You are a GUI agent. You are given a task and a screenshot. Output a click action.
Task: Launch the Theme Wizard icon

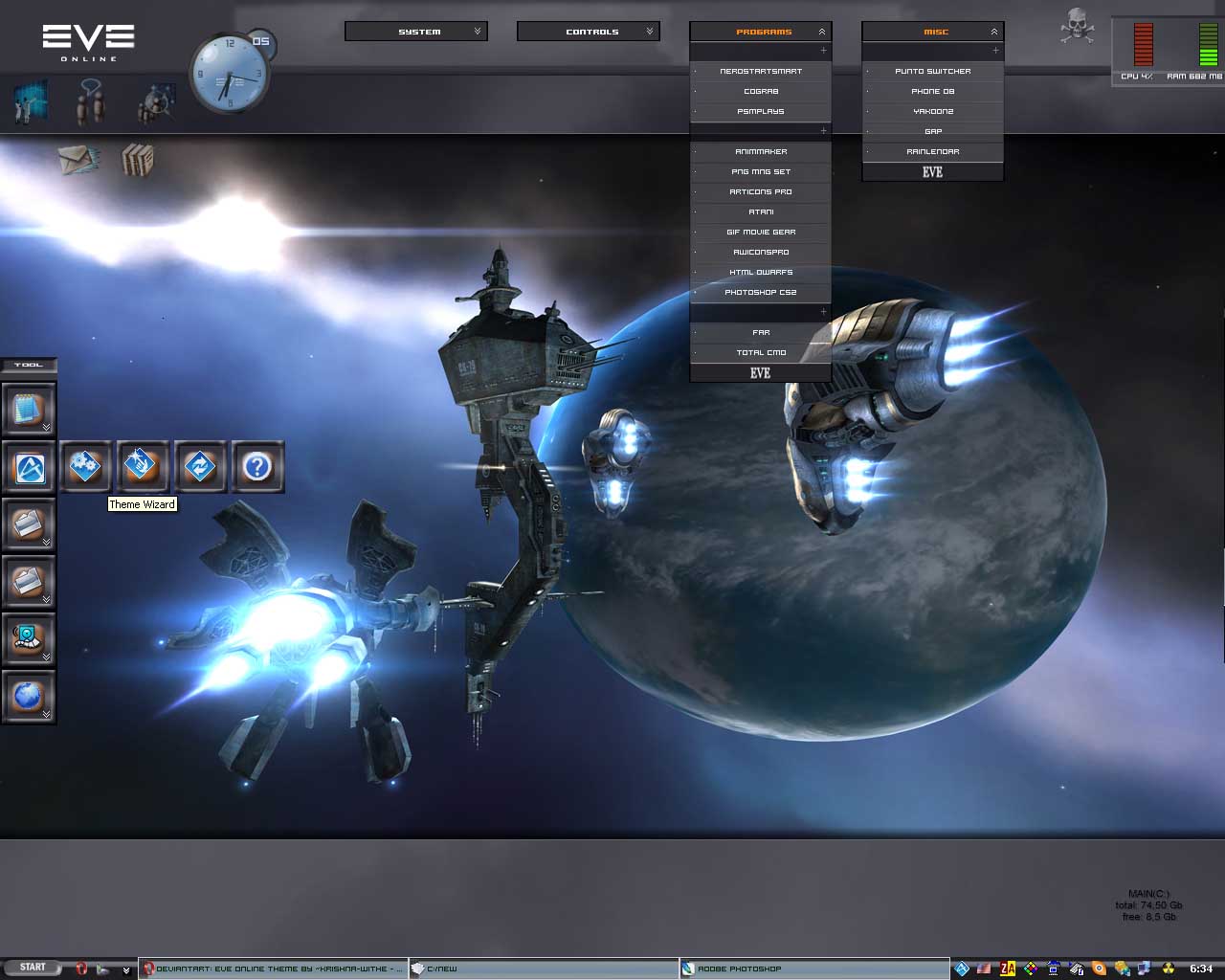(x=143, y=467)
